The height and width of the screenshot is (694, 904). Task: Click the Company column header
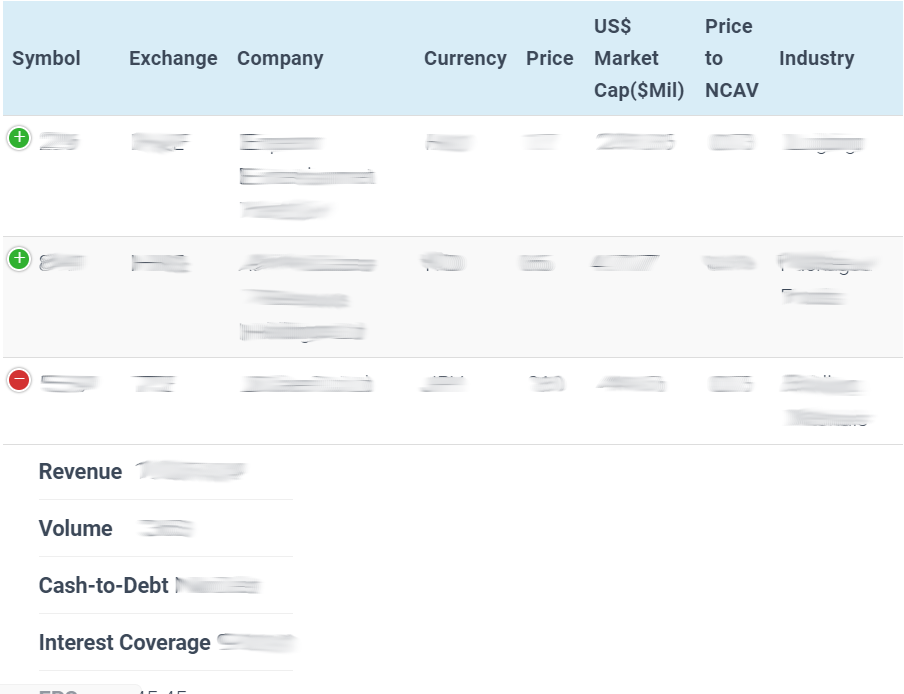pyautogui.click(x=280, y=58)
